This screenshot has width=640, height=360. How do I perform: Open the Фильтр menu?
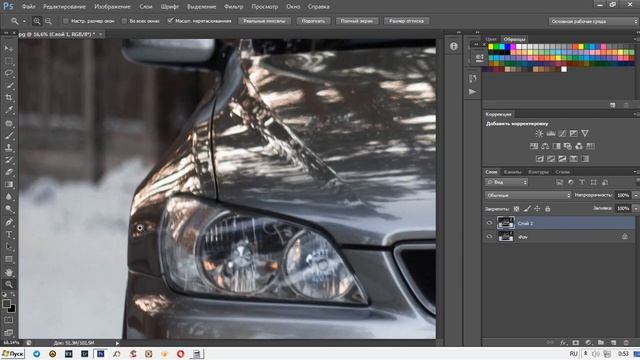[233, 7]
